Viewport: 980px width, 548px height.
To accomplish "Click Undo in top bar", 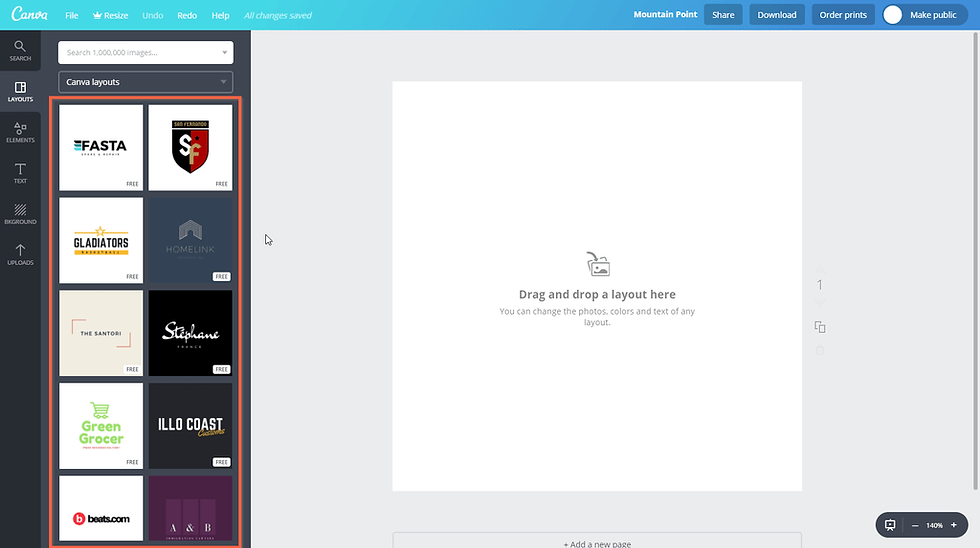I will (x=152, y=15).
